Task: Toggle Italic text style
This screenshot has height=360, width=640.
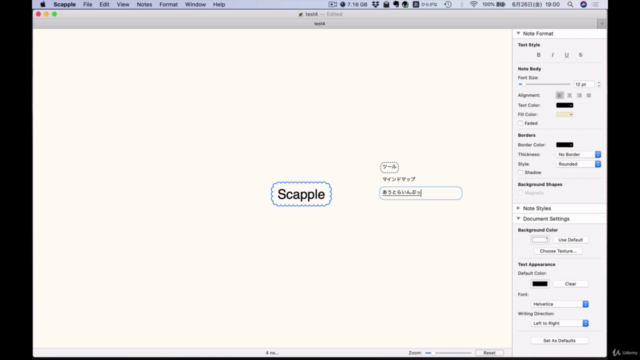Action: (553, 55)
